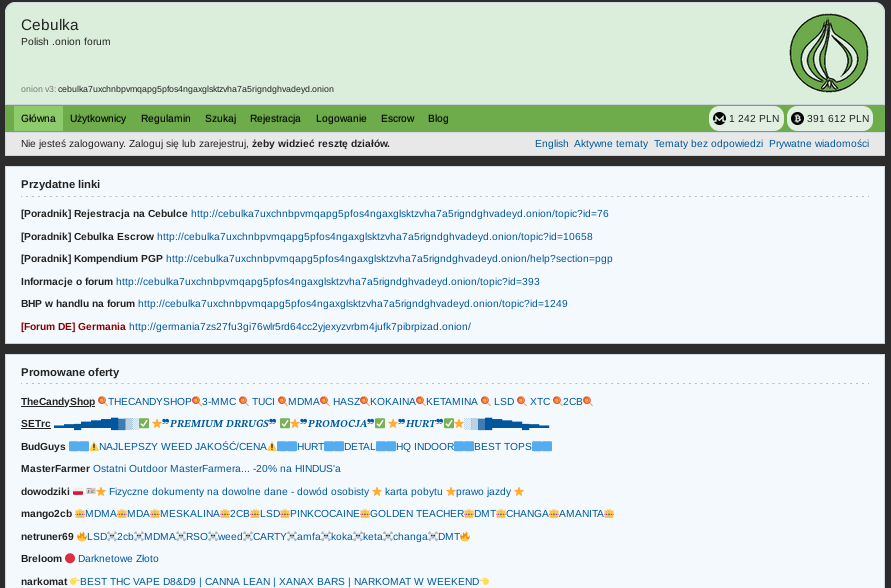Open the Escrow menu item
891x588 pixels.
397,119
